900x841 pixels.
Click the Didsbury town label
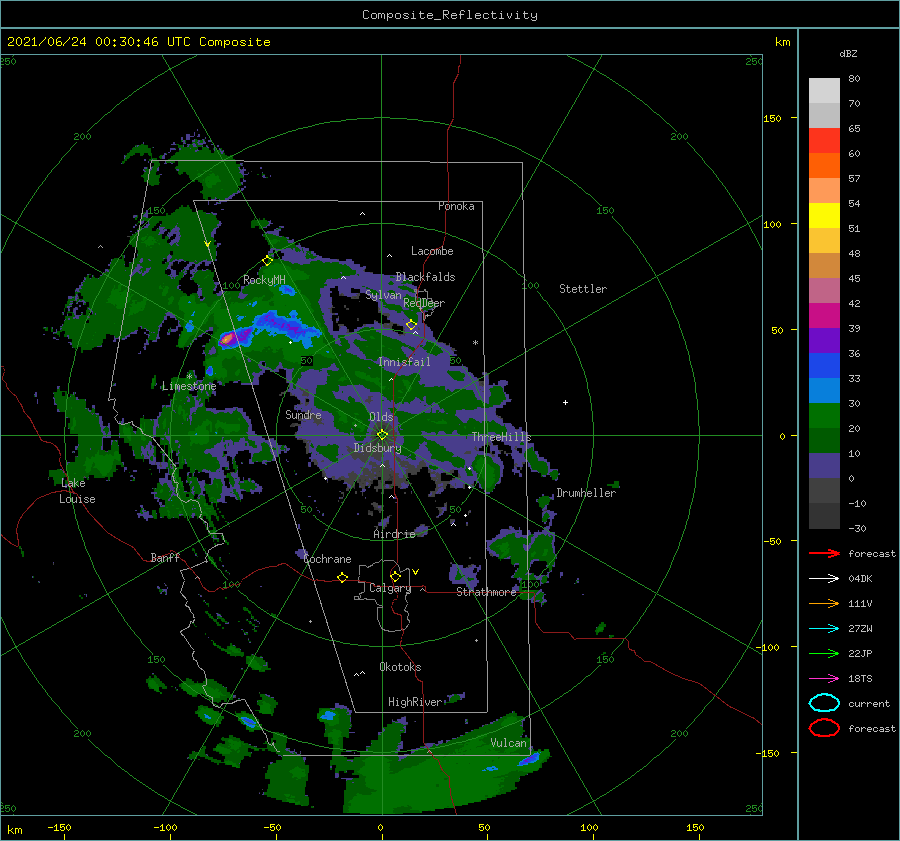pos(377,448)
